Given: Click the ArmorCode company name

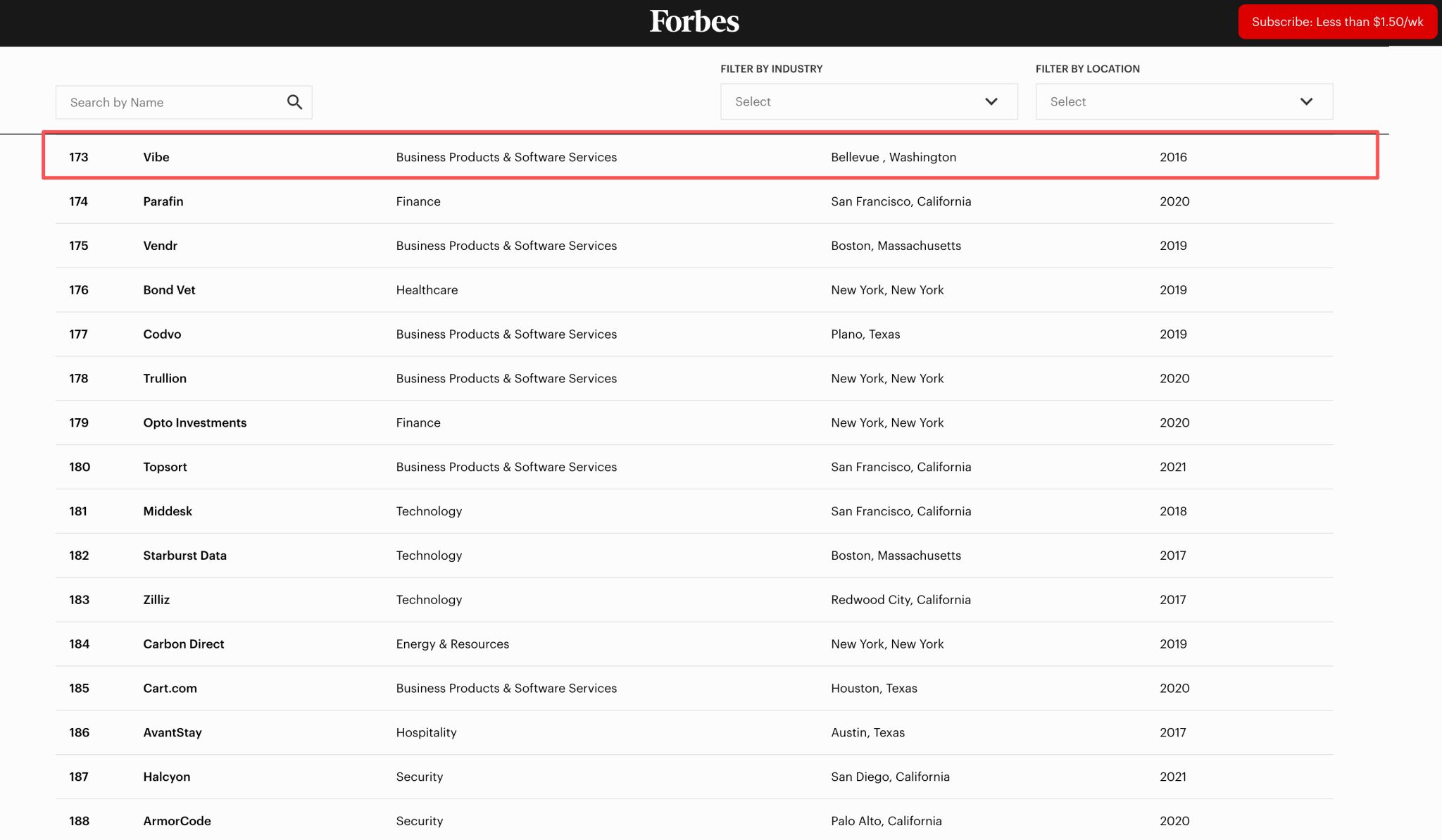Looking at the screenshot, I should 177,821.
